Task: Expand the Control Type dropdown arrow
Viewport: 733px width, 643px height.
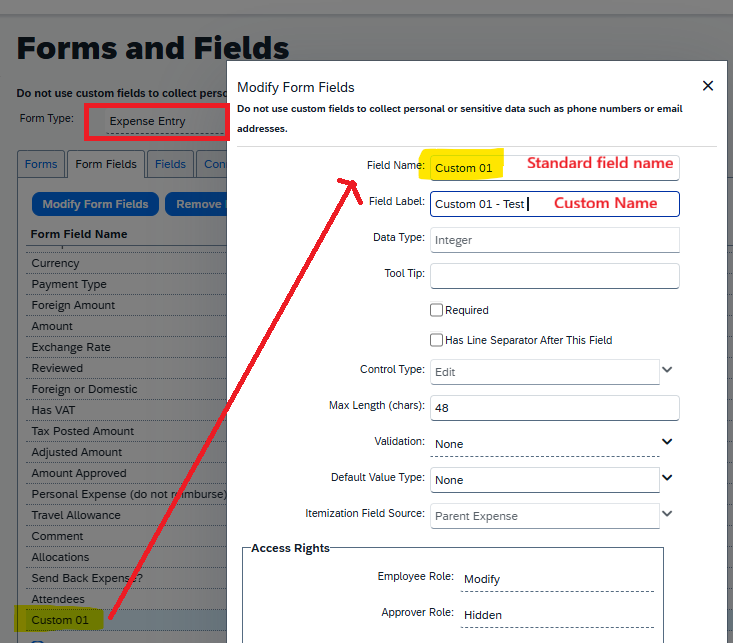Action: (x=667, y=369)
